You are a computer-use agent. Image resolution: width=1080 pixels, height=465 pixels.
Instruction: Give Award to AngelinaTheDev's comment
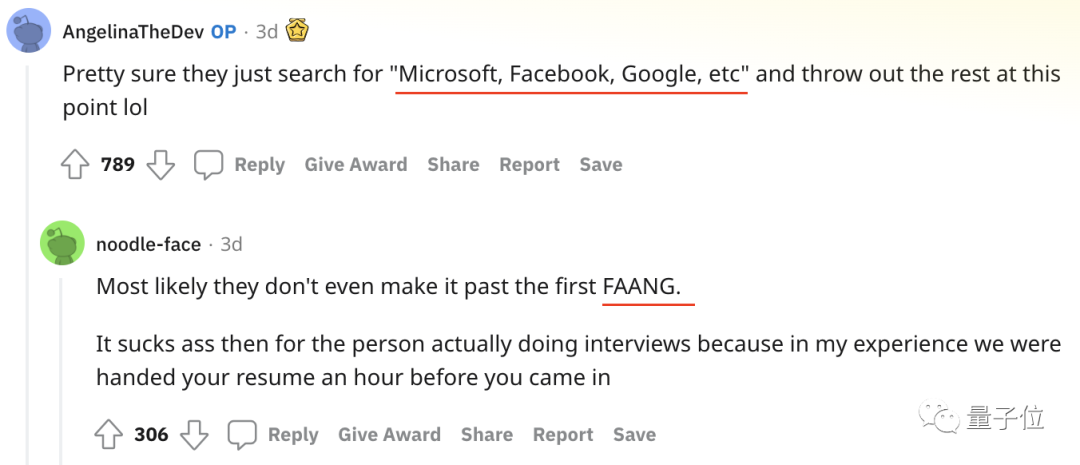tap(355, 165)
